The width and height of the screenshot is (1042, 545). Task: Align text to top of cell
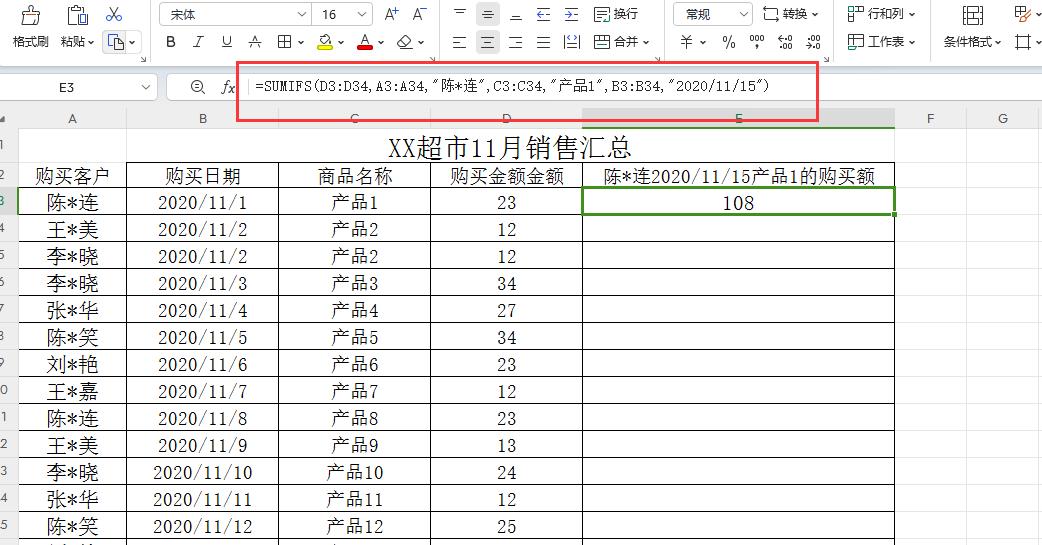tap(460, 14)
